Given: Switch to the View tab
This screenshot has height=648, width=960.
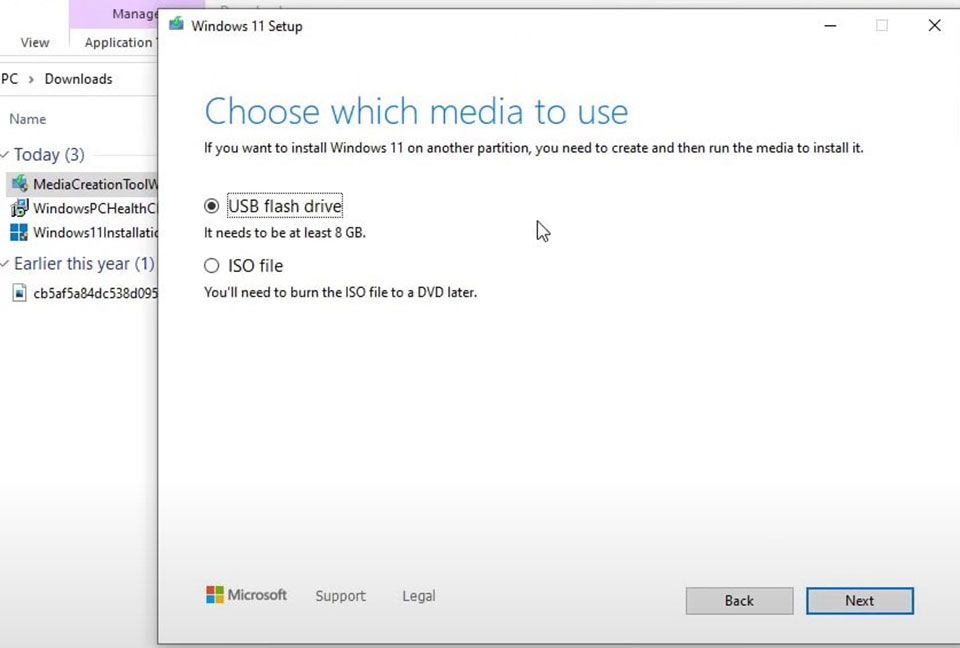Looking at the screenshot, I should click(35, 42).
